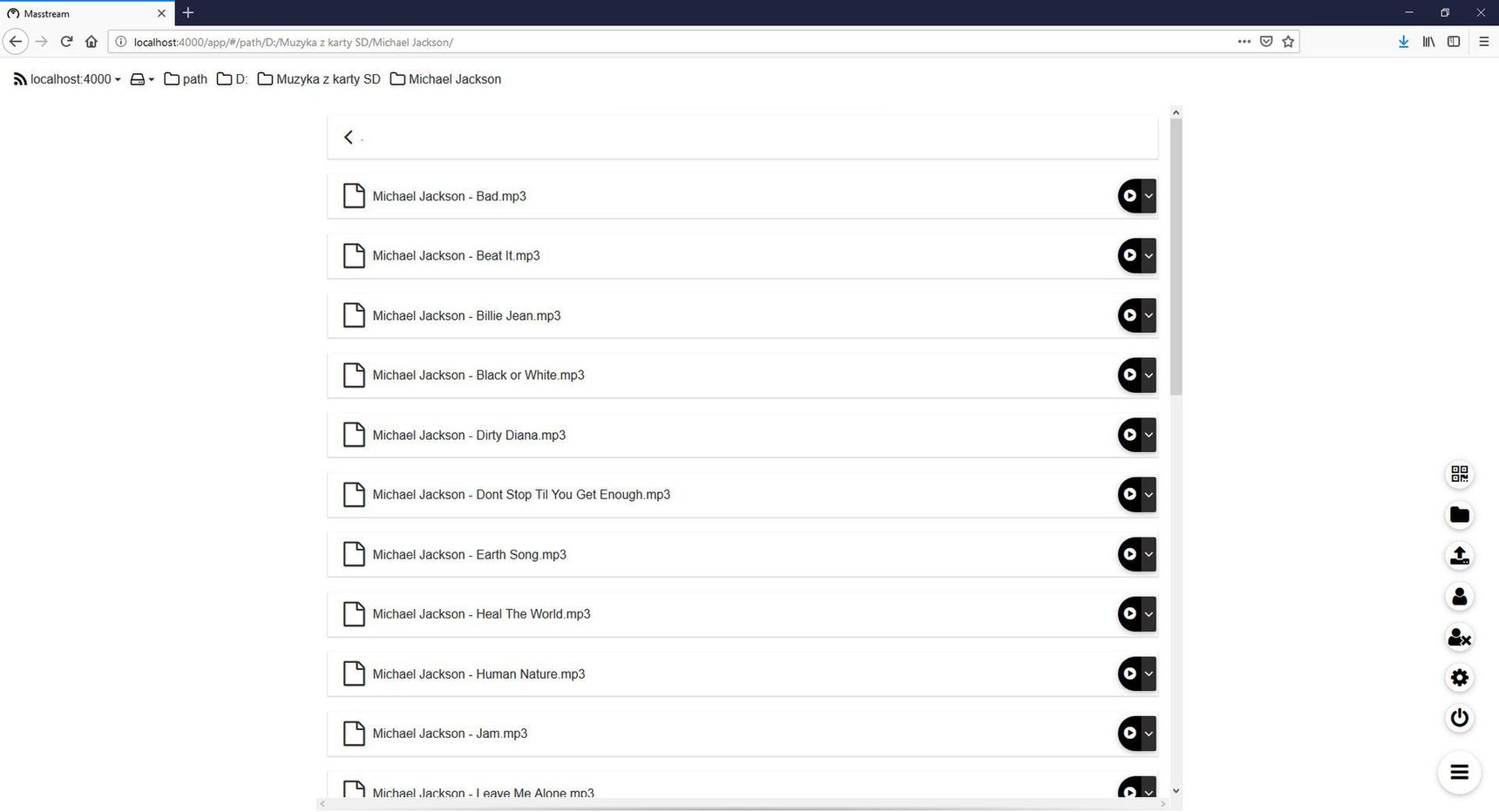Play Human Nature.mp3
This screenshot has width=1499, height=812.
point(1129,673)
